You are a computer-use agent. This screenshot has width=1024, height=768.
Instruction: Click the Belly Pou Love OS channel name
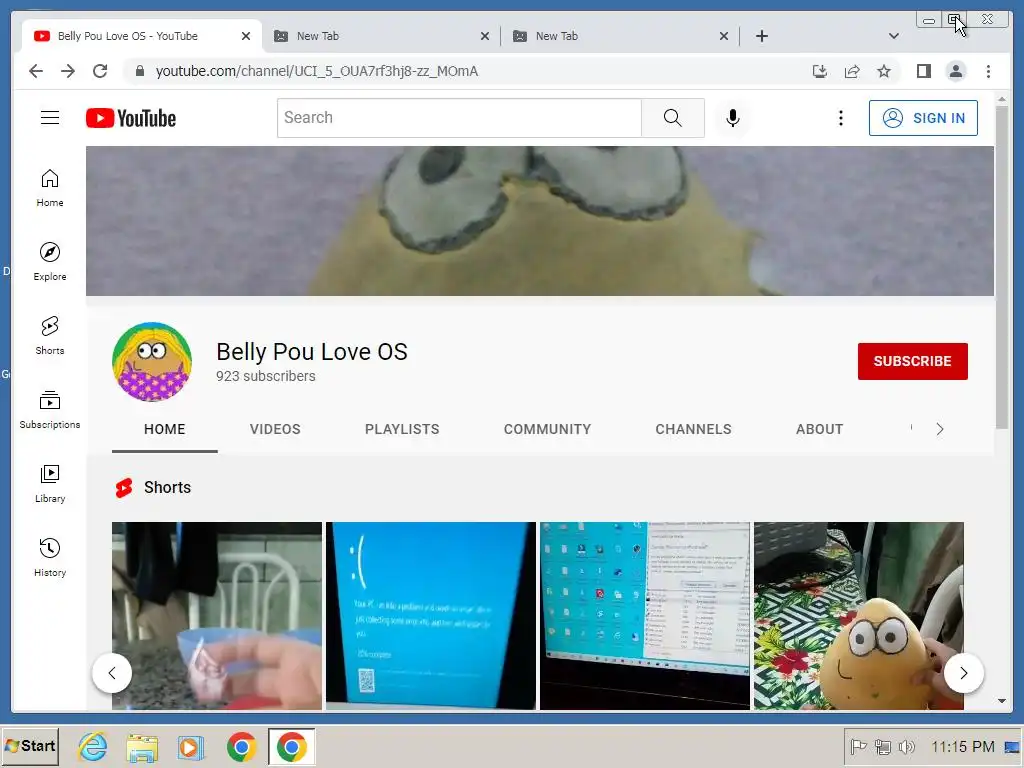click(312, 352)
